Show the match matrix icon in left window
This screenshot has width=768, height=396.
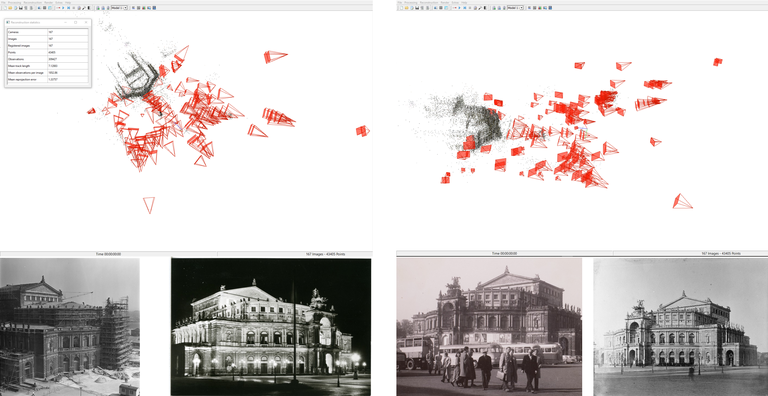[x=139, y=8]
